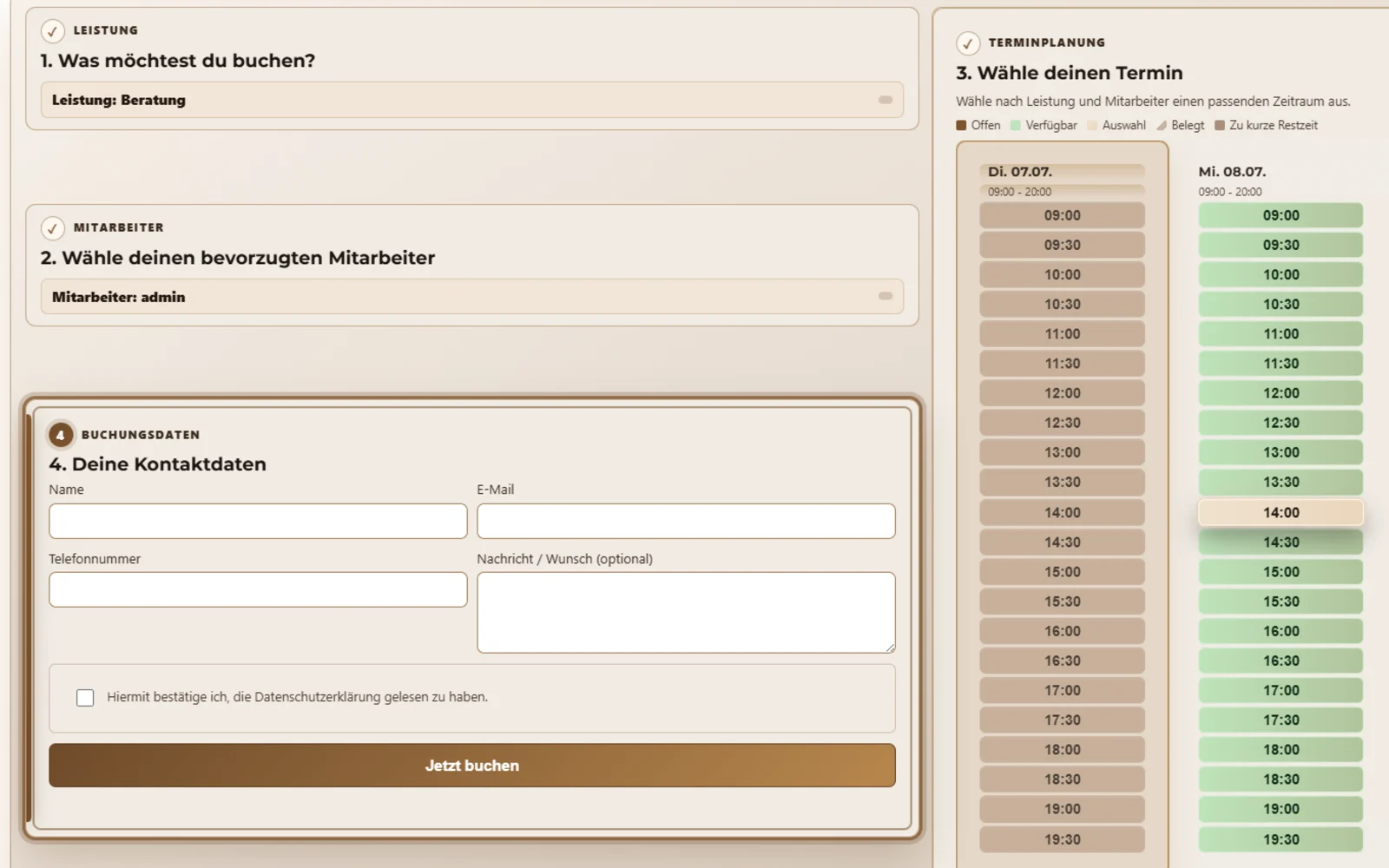Click the 19:30 slot on Tuesday 07.07.
This screenshot has width=1389, height=868.
click(1062, 839)
